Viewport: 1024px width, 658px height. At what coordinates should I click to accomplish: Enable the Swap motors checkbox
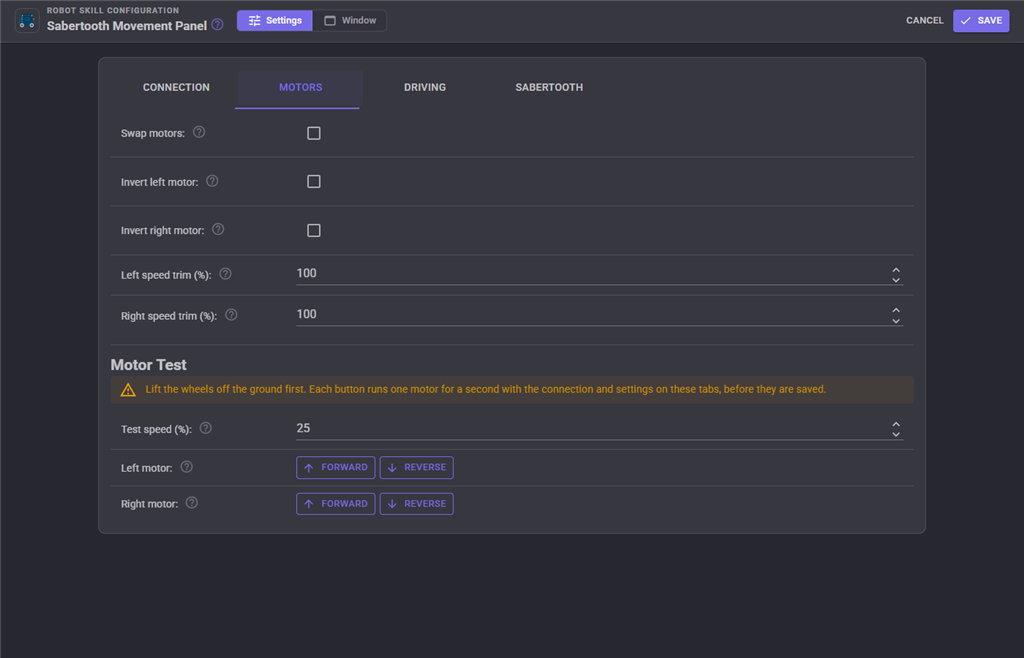[314, 133]
